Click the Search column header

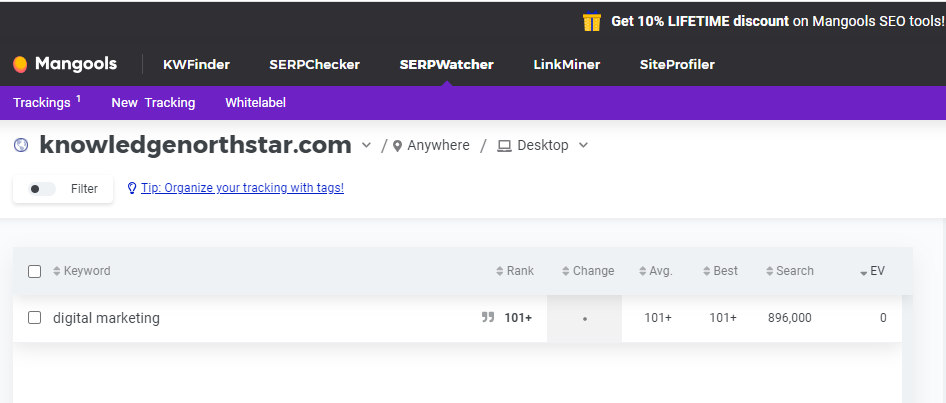[x=795, y=271]
